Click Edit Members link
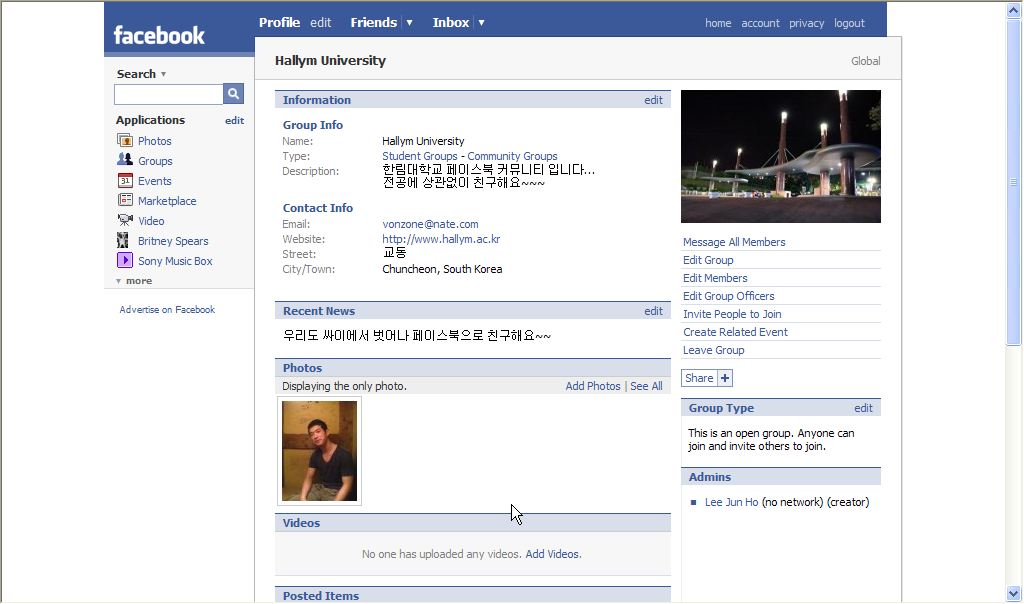This screenshot has height=604, width=1024. pos(715,278)
